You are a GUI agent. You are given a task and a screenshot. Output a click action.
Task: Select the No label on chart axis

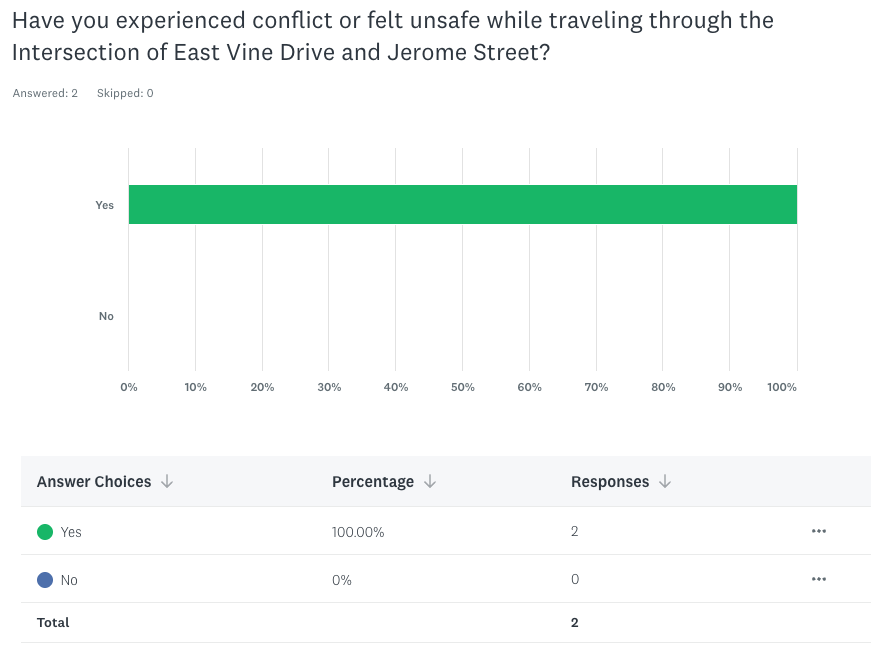click(106, 316)
